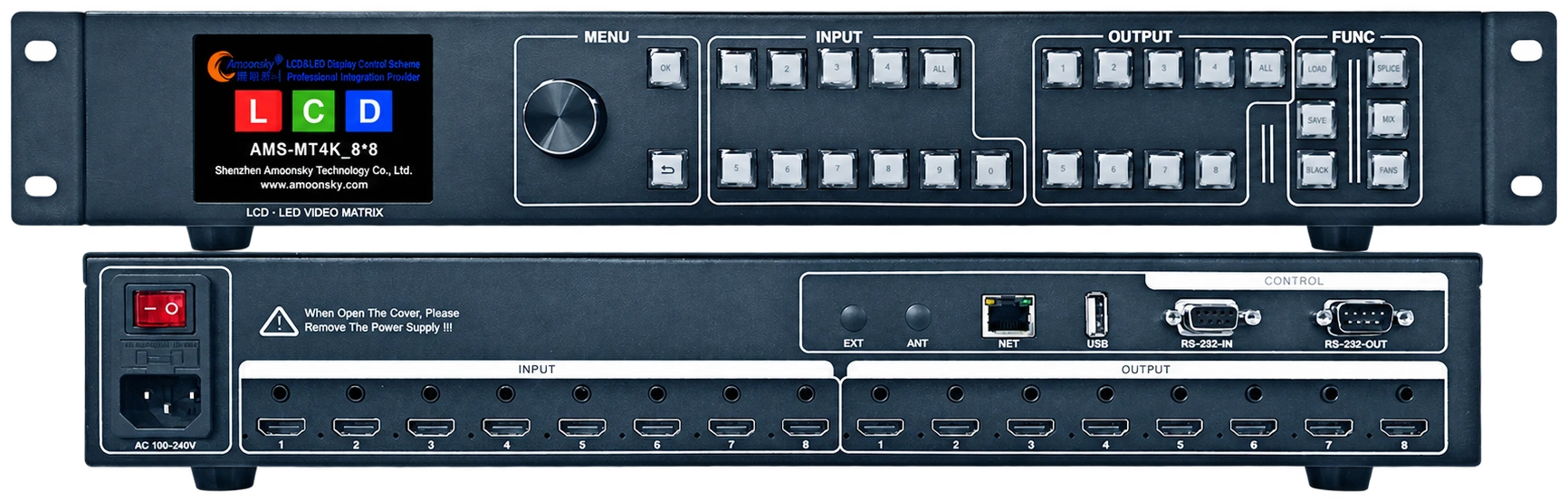Screen dimensions: 1568x502
Task: Select front-panel INPUT button 4
Action: pos(888,68)
